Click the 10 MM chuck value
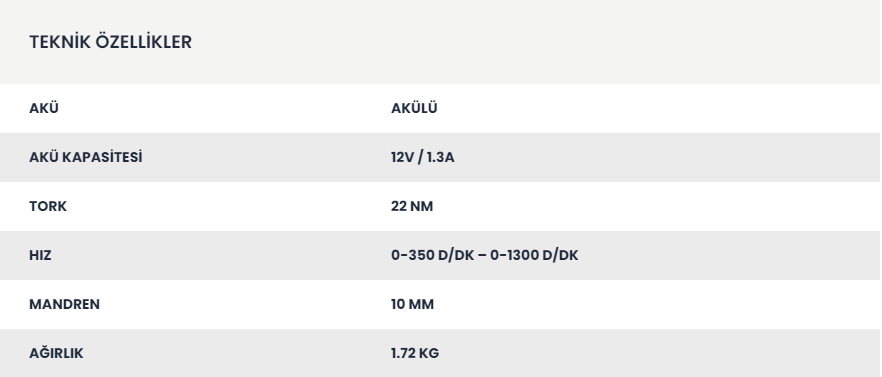The width and height of the screenshot is (882, 377). coord(412,304)
